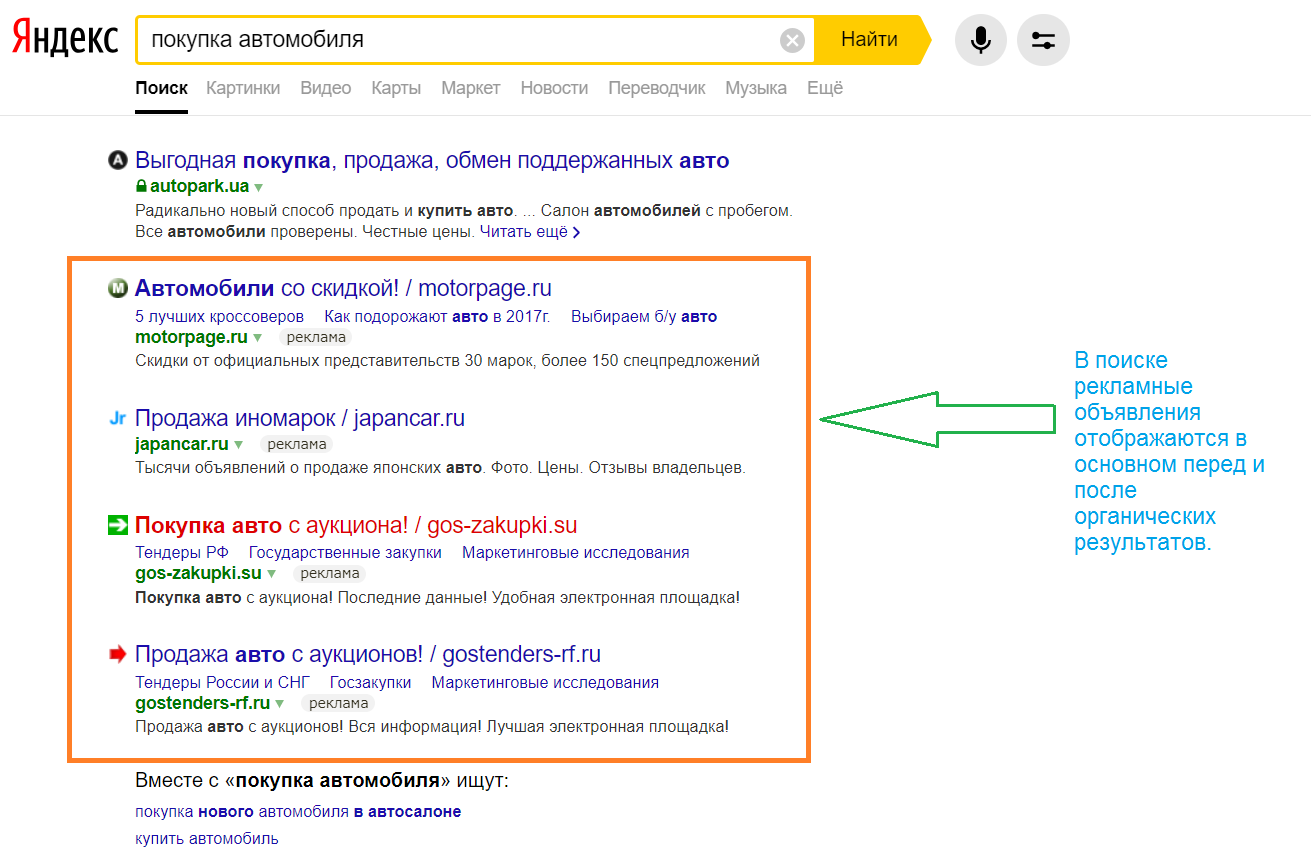Open the Продажа иномарок / japancar.ru title

pyautogui.click(x=300, y=418)
